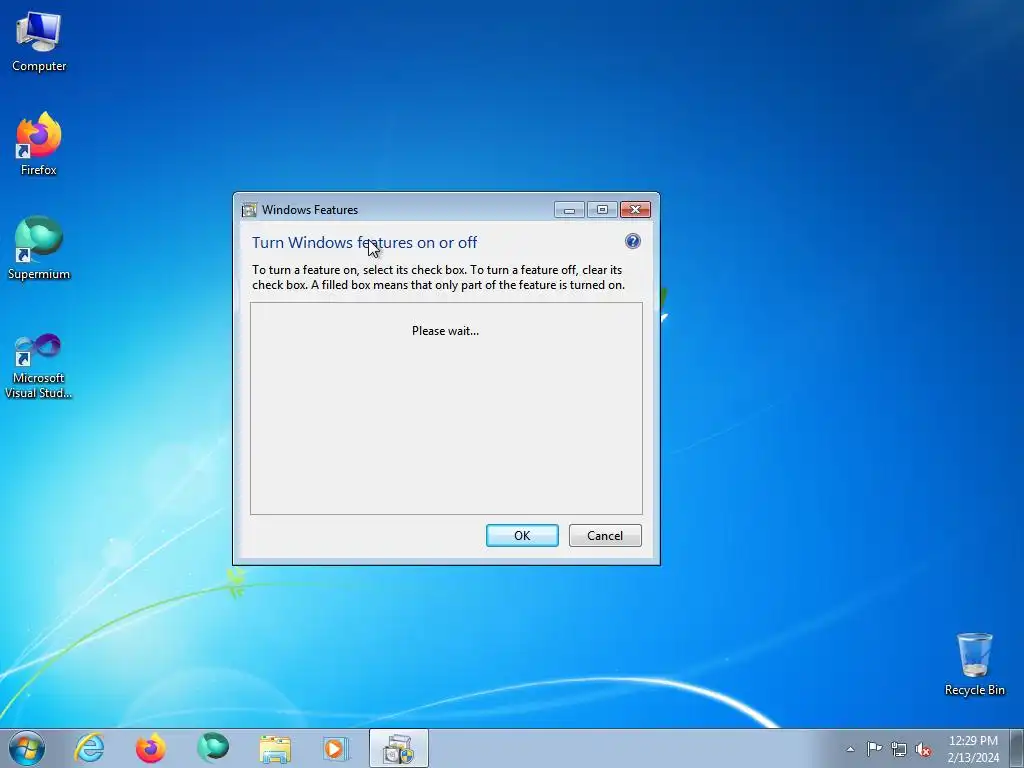Screen dimensions: 1024x768
Task: Open the Action Center flag icon
Action: point(874,749)
